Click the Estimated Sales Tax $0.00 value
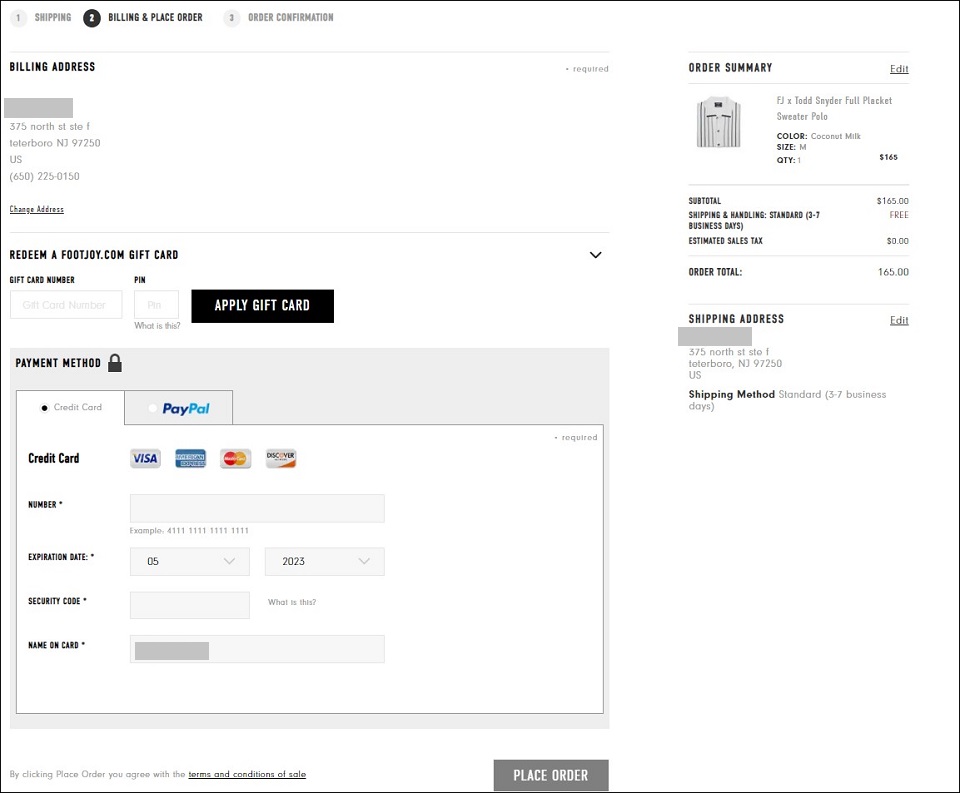 898,241
